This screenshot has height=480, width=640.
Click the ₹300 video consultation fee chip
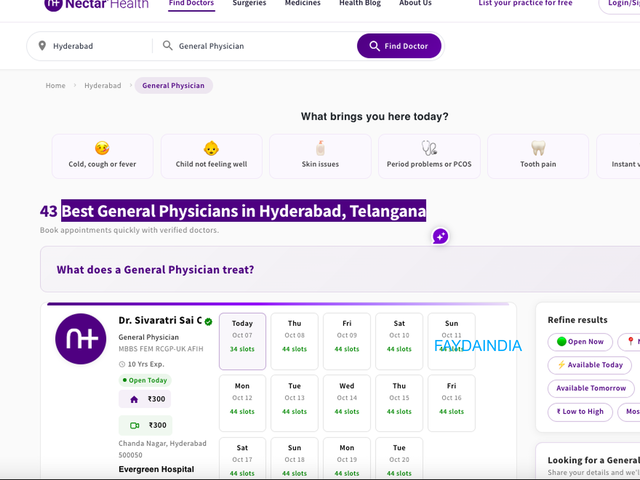click(x=145, y=425)
